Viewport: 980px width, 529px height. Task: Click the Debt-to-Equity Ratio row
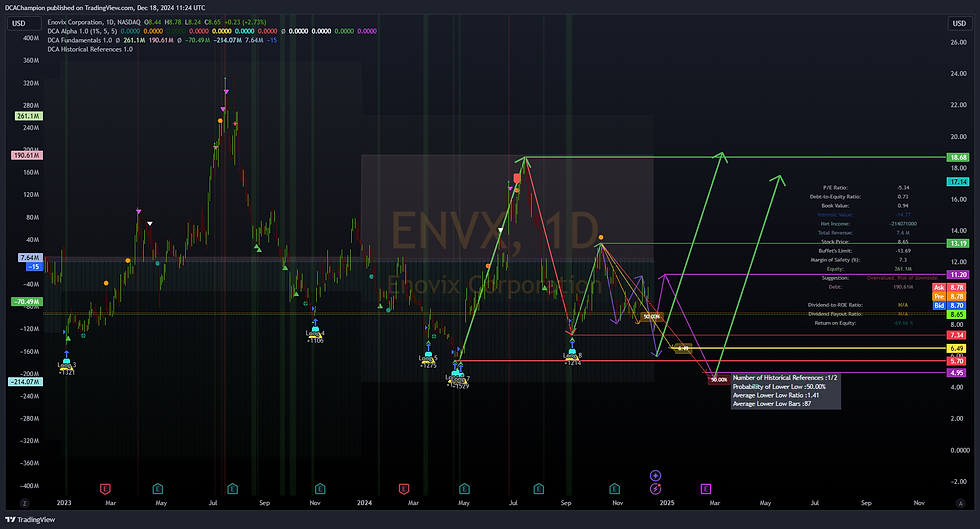(859, 196)
